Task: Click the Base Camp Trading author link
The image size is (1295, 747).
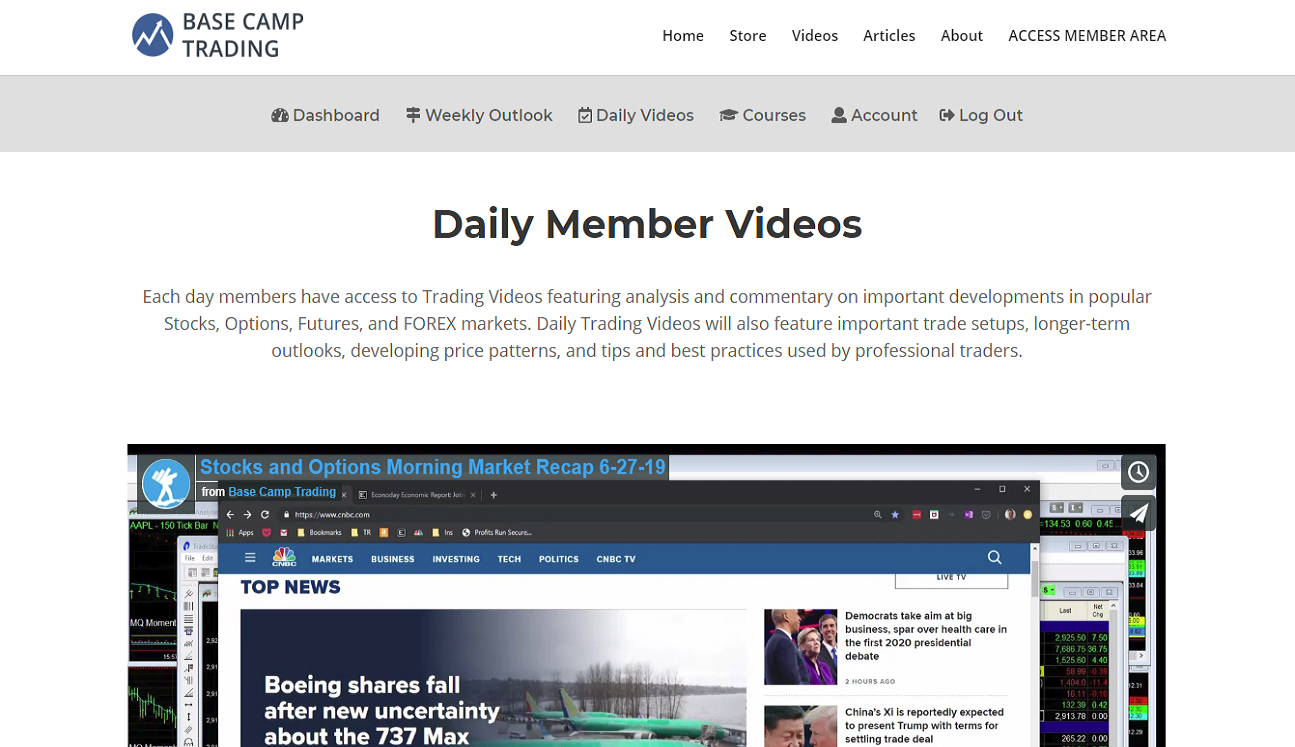Action: pyautogui.click(x=282, y=492)
